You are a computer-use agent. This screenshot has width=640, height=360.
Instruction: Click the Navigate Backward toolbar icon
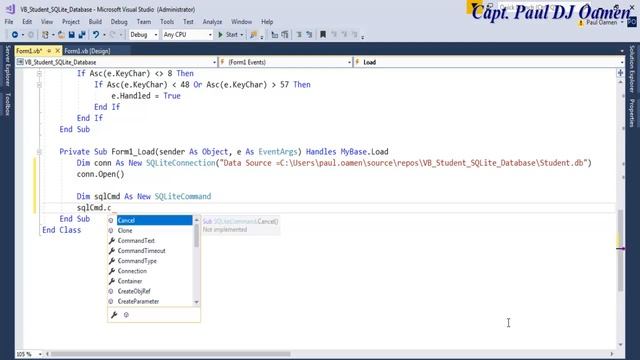(x=15, y=35)
